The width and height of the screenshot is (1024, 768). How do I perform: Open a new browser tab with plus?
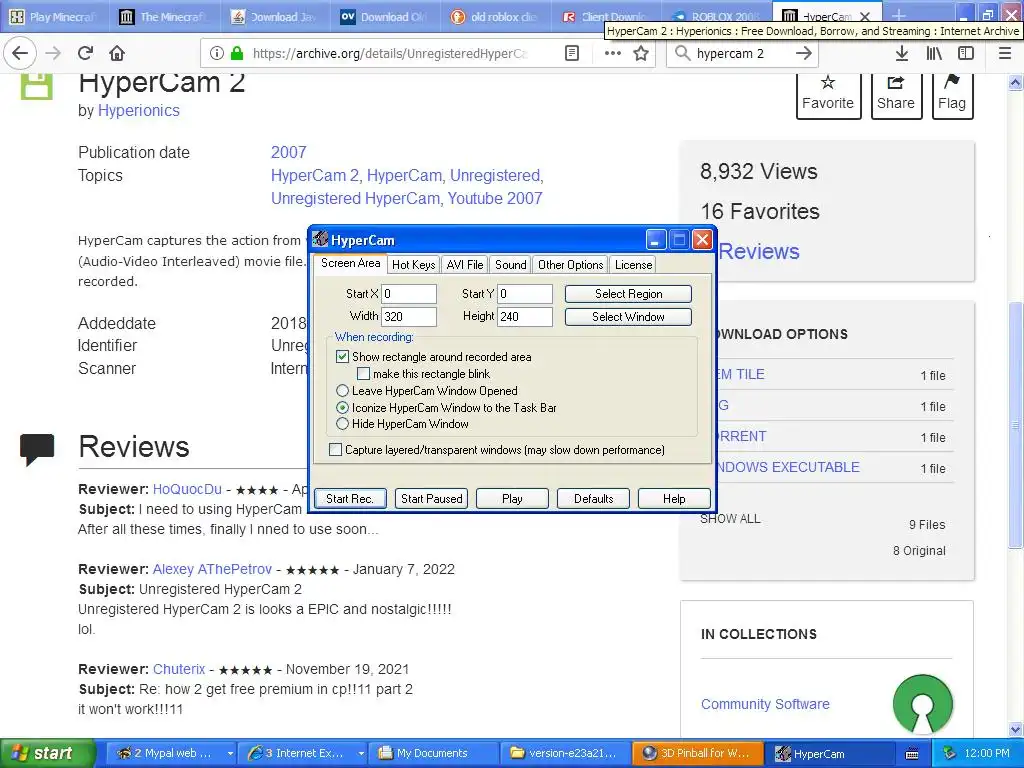point(899,16)
